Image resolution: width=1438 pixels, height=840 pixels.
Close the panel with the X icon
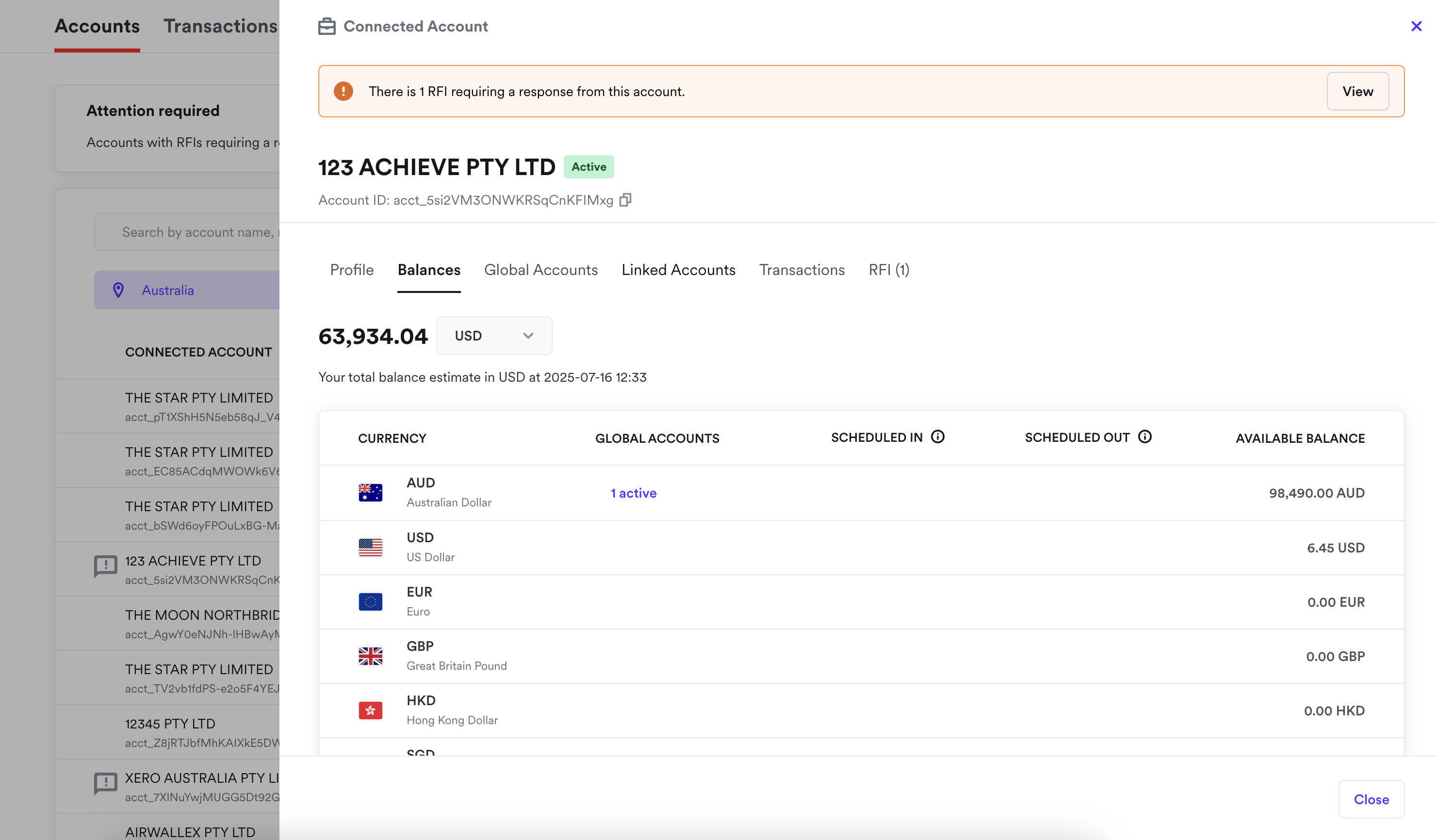1416,26
